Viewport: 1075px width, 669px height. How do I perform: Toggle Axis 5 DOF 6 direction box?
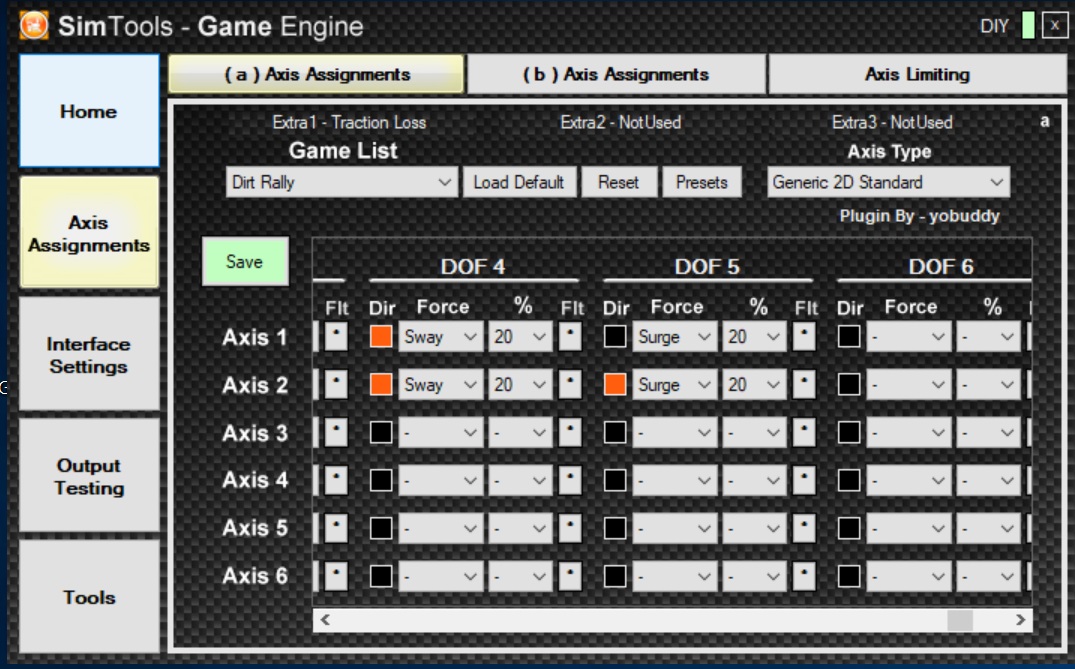click(849, 528)
